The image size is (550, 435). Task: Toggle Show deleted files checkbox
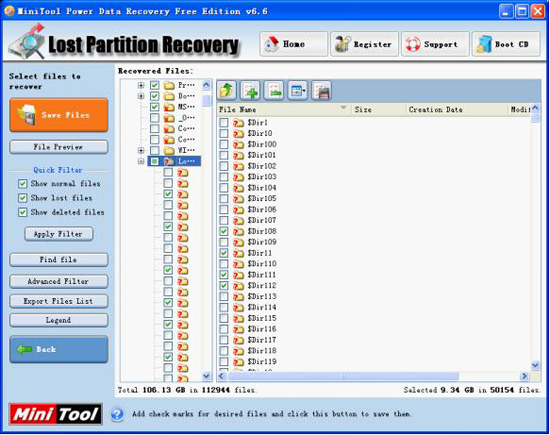(22, 213)
